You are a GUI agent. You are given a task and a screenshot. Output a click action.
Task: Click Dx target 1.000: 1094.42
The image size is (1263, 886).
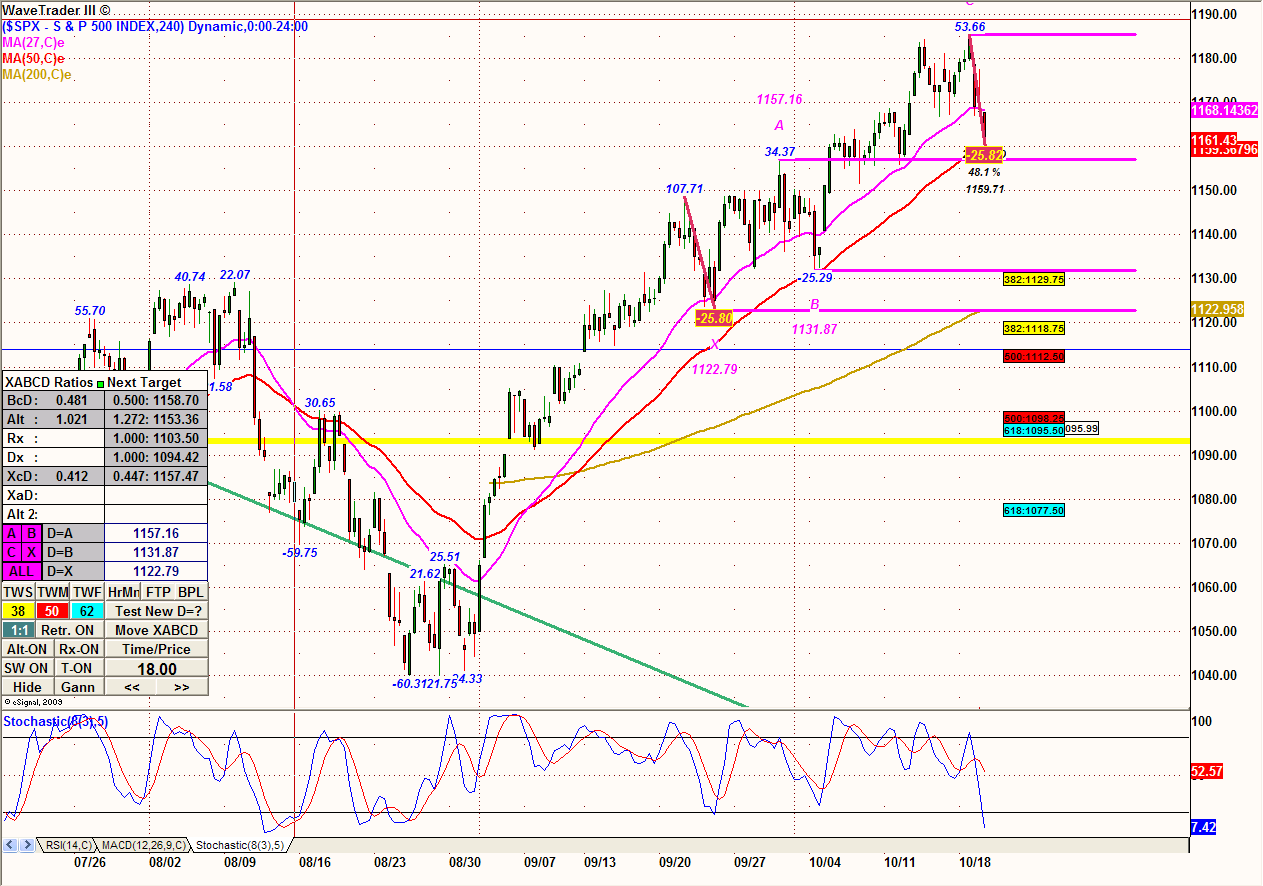pyautogui.click(x=156, y=457)
